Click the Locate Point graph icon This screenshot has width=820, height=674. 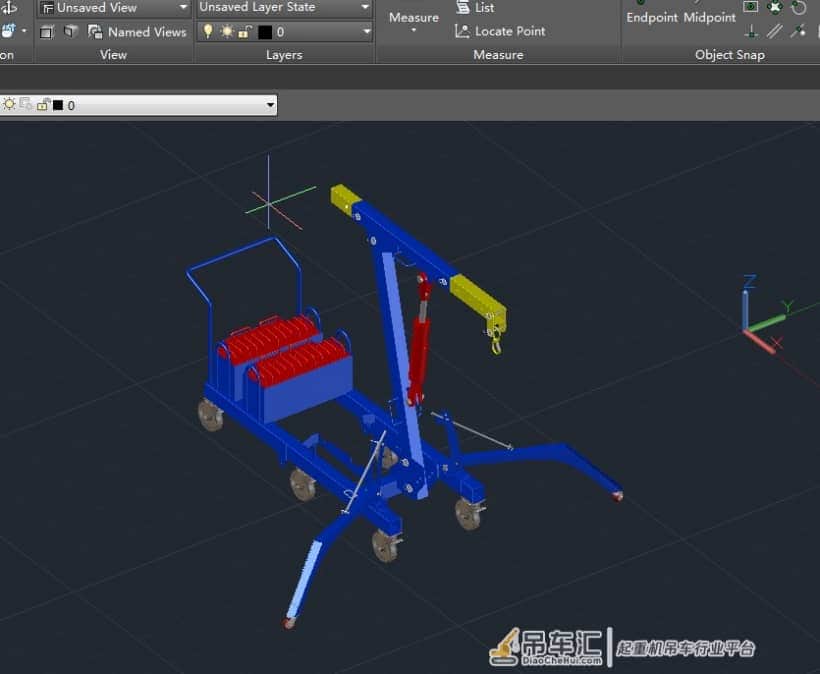point(462,31)
